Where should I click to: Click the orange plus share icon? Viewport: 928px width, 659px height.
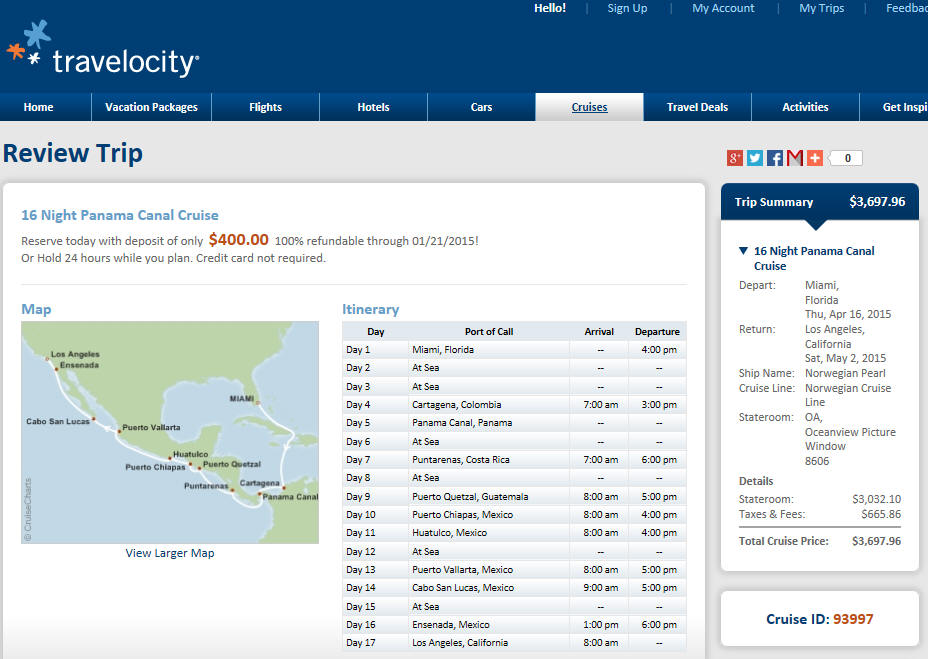[815, 158]
